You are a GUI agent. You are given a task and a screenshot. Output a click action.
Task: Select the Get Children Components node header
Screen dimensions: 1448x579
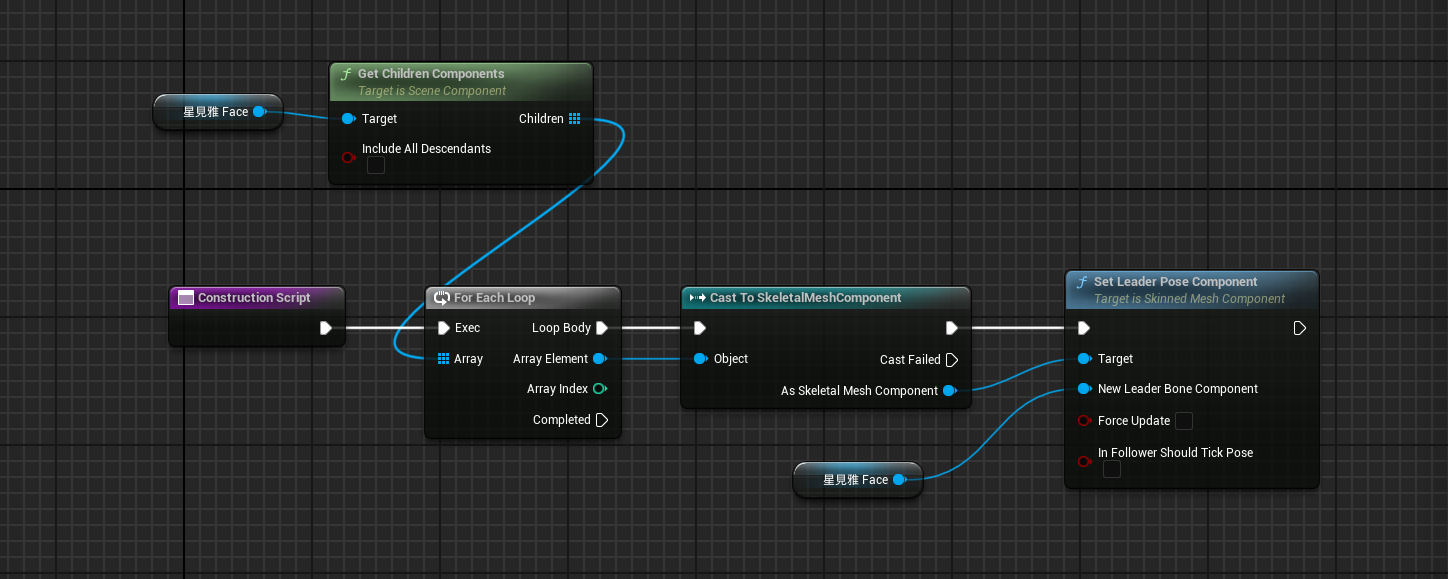(430, 74)
